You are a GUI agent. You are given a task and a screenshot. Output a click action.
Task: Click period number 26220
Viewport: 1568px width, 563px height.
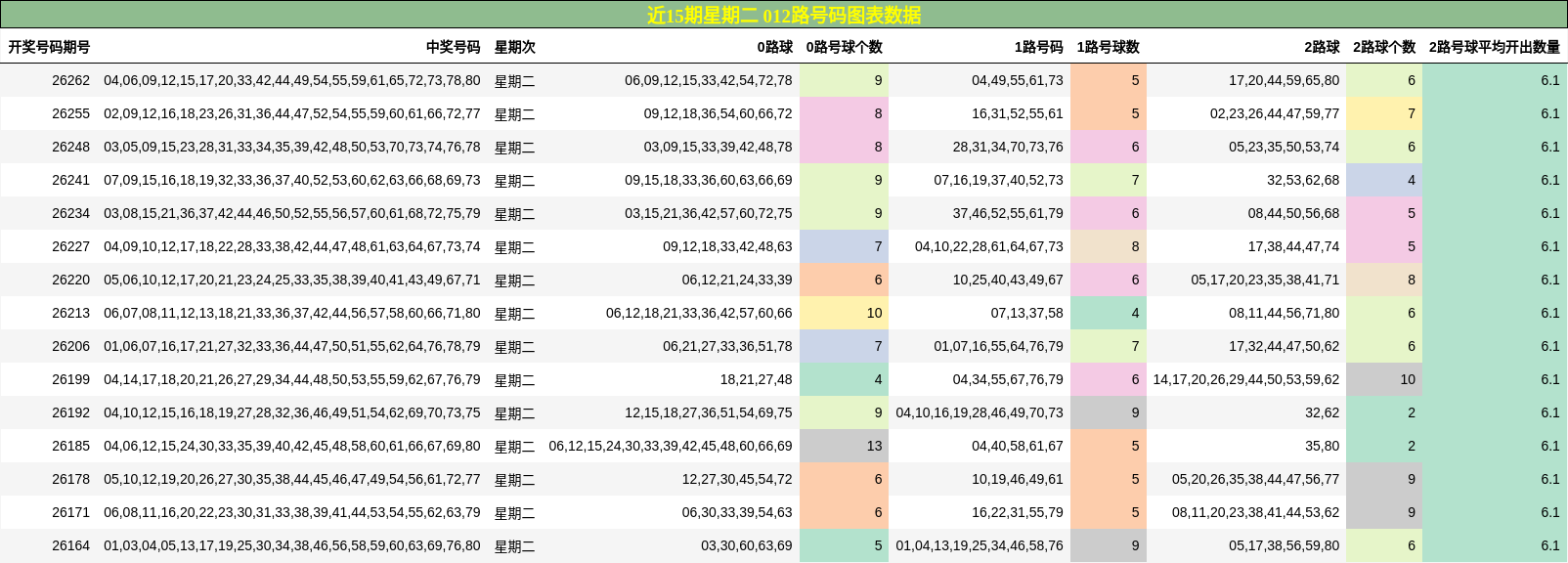click(70, 280)
